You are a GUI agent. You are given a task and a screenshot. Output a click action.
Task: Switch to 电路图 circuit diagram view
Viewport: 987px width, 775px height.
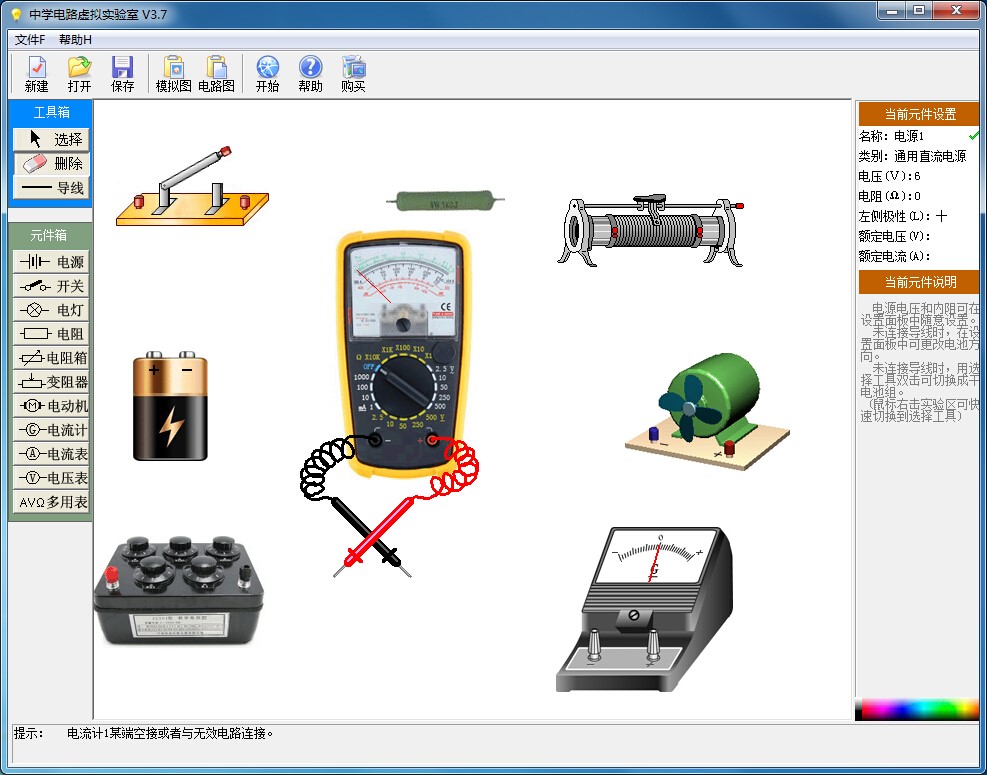[216, 74]
